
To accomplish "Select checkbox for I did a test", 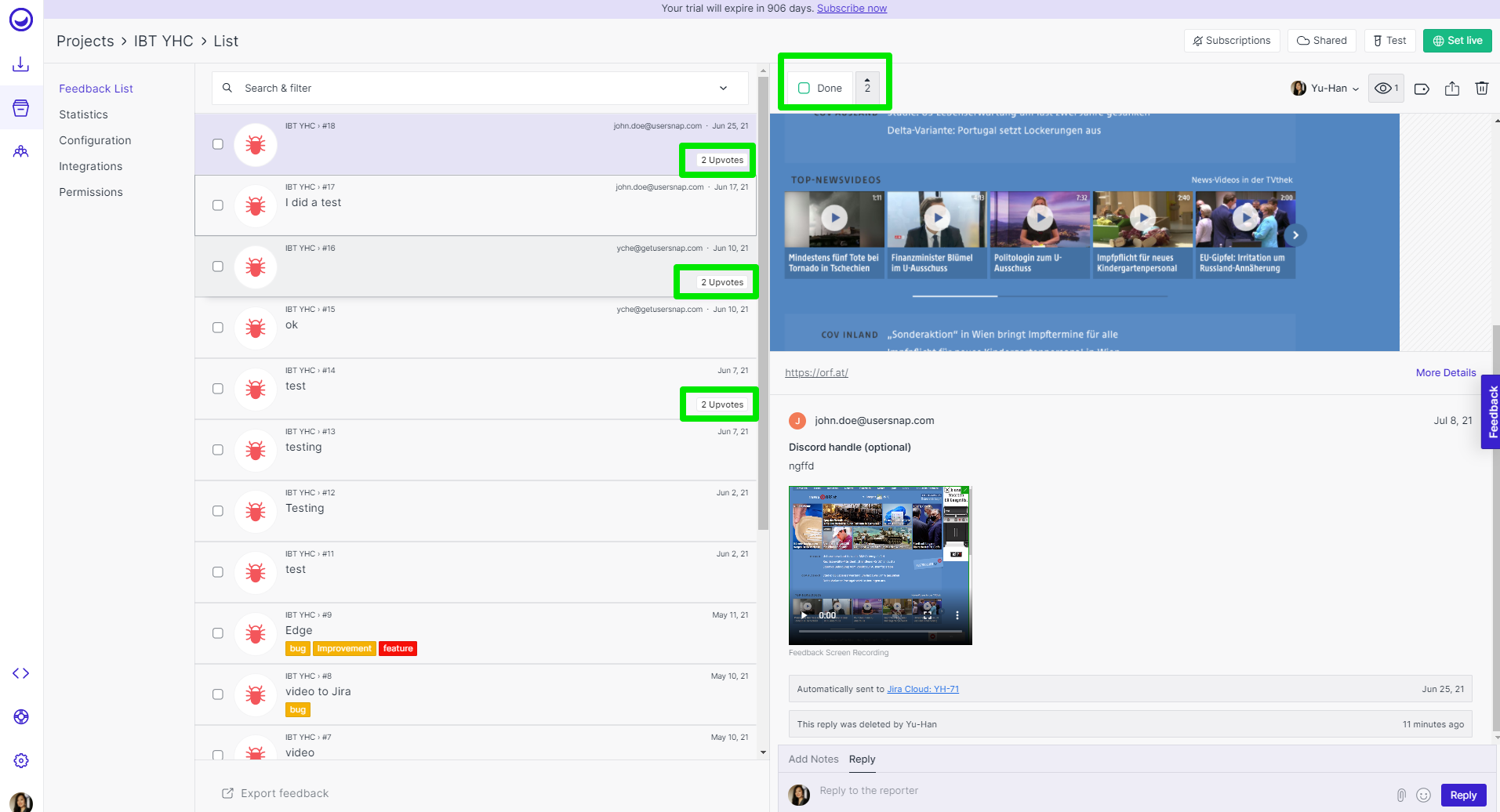I will [218, 205].
